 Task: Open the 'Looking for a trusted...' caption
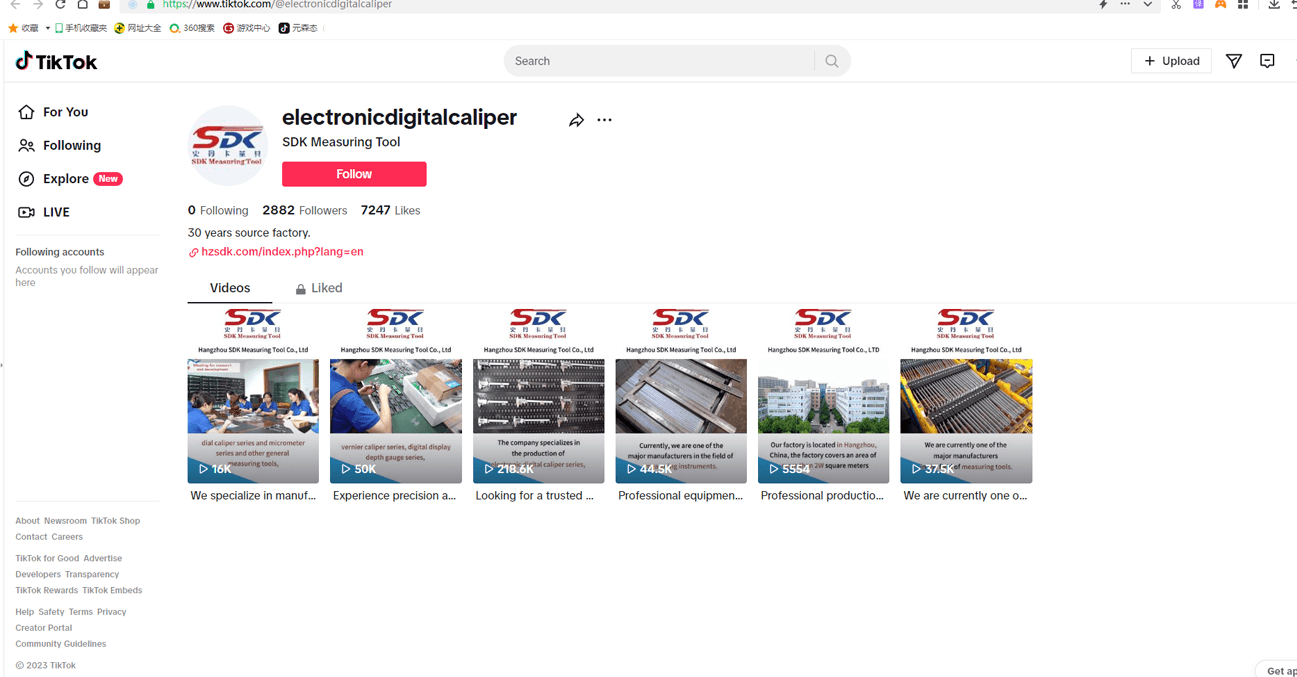click(x=534, y=495)
